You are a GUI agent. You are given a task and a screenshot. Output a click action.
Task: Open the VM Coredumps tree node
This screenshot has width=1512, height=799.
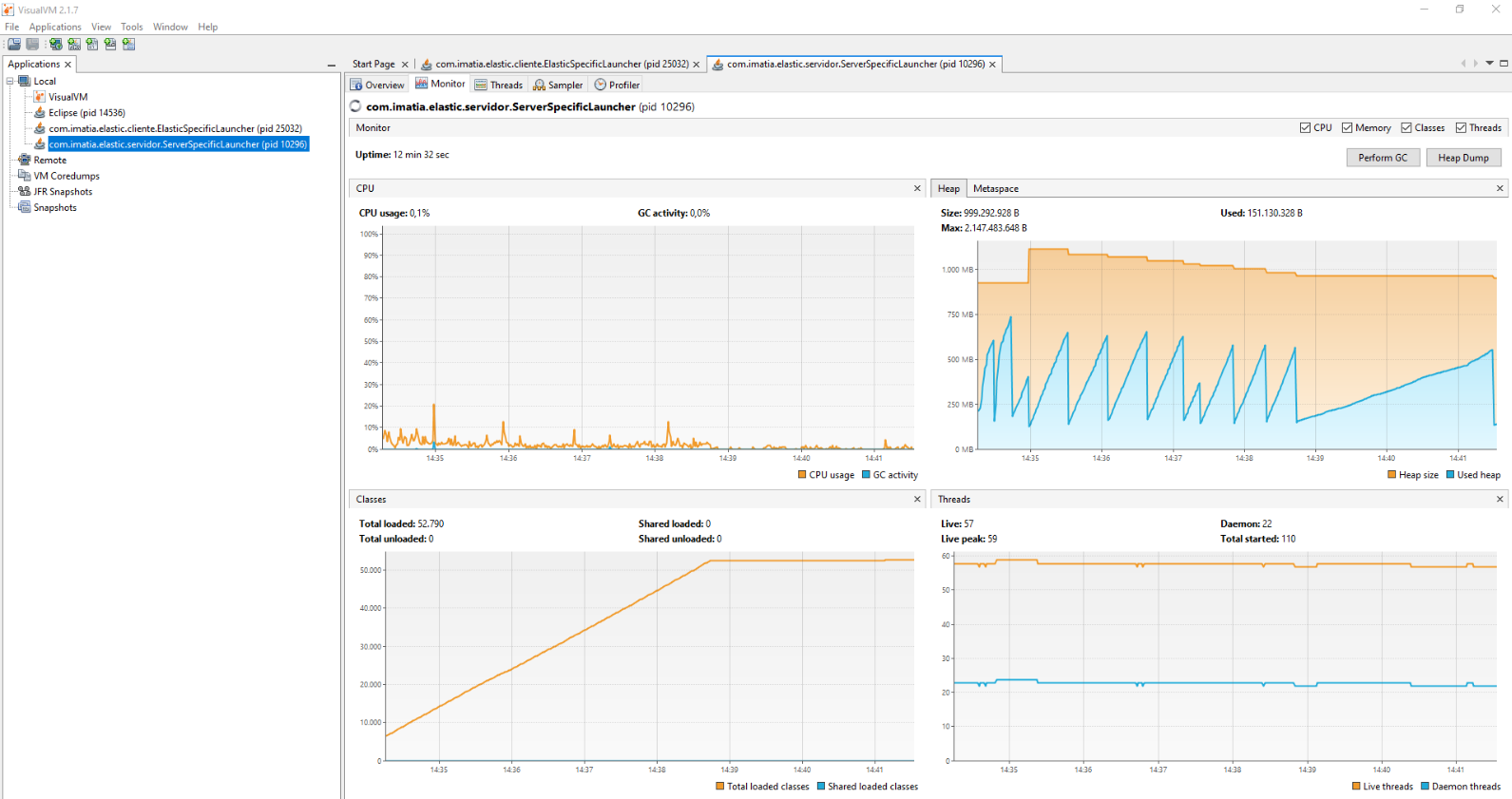pyautogui.click(x=67, y=176)
